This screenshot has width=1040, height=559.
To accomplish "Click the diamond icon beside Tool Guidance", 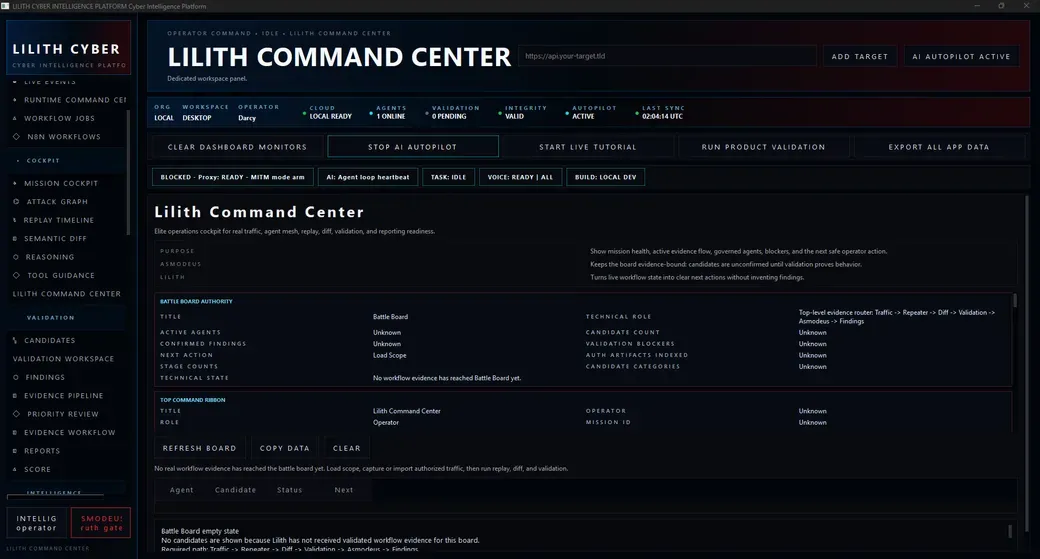I will (16, 275).
